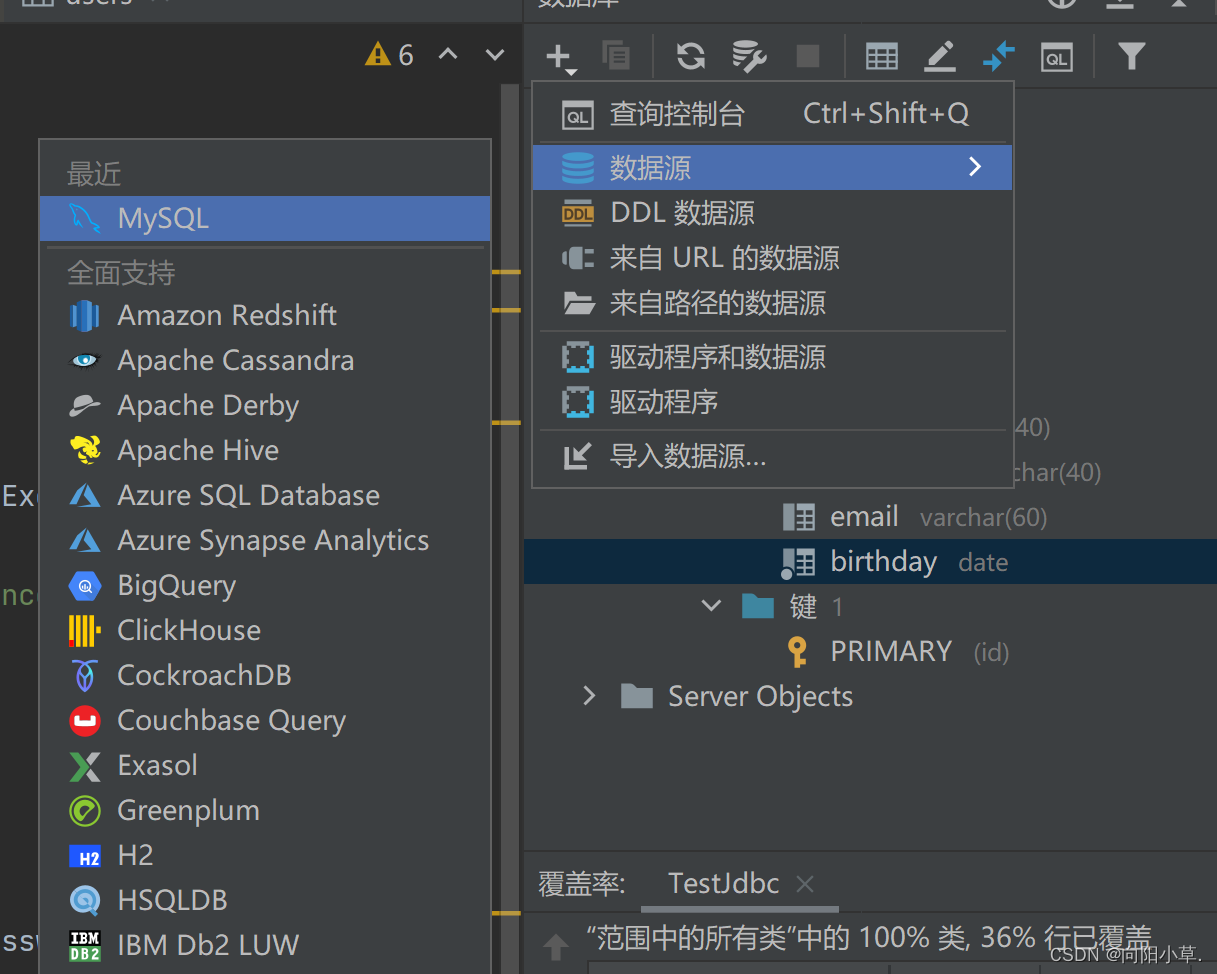Select Apache Derby in the list

coord(265,405)
